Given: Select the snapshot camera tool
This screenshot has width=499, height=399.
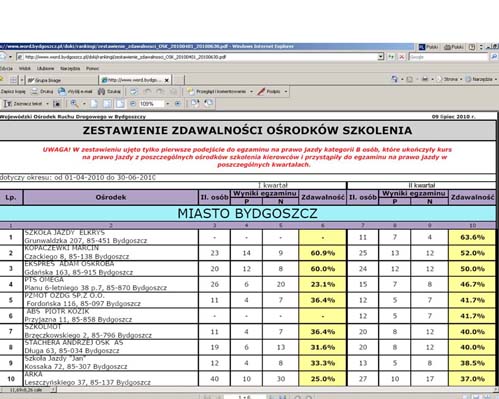Looking at the screenshot, I should (x=57, y=104).
